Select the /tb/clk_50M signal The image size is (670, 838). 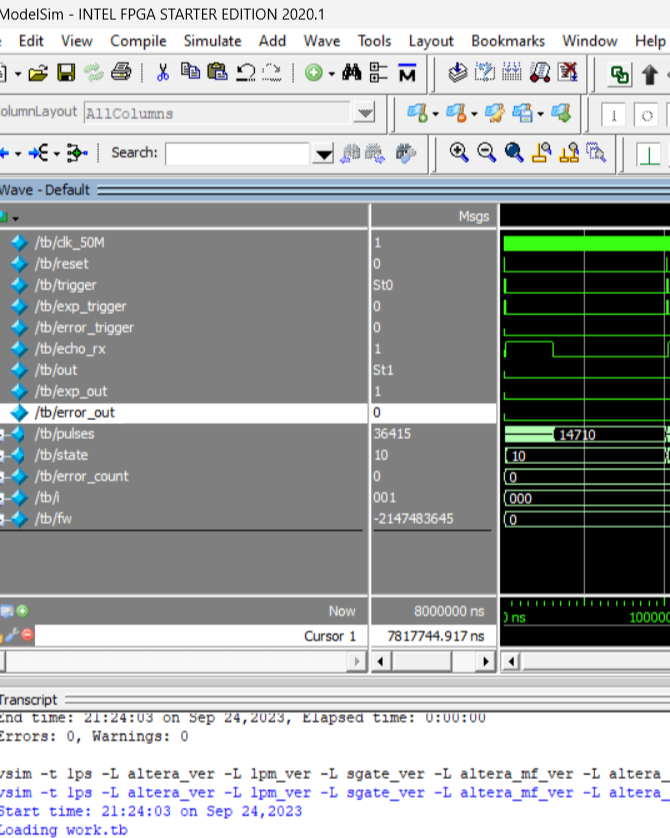tap(69, 243)
